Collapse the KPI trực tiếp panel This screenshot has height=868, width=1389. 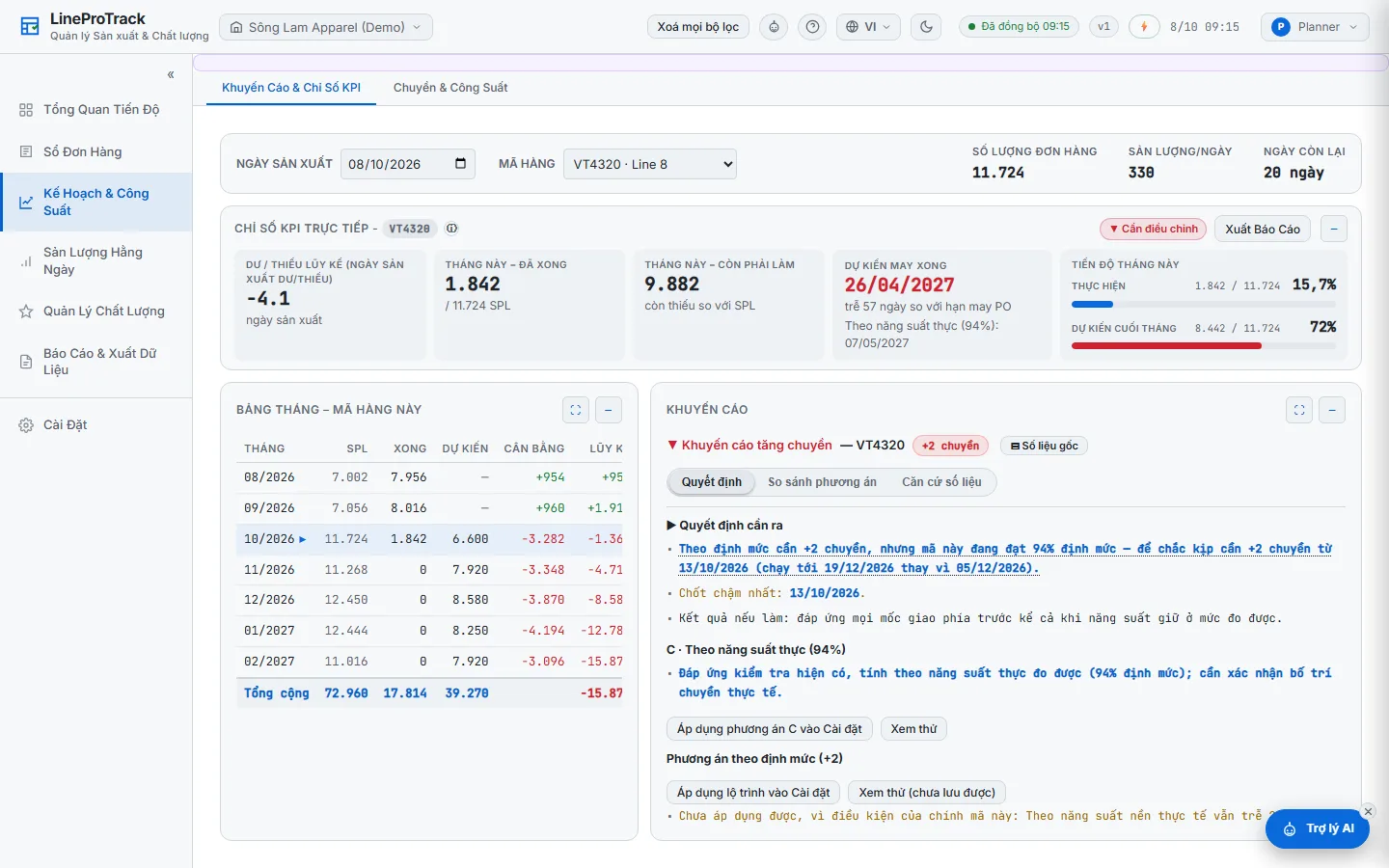pyautogui.click(x=1334, y=229)
